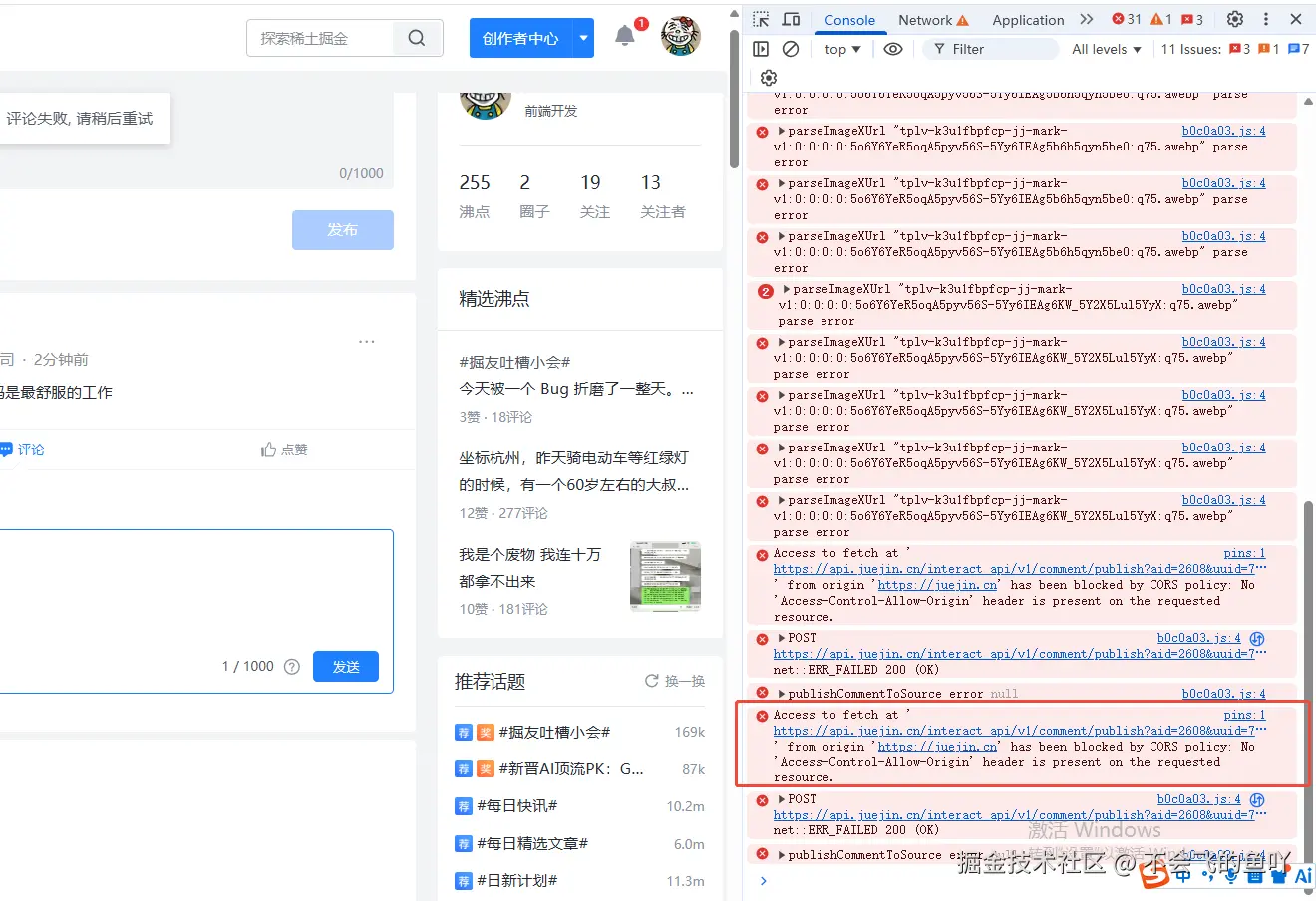Image resolution: width=1316 pixels, height=901 pixels.
Task: Click the question mark help icon beside 1 / 1000
Action: (x=292, y=667)
